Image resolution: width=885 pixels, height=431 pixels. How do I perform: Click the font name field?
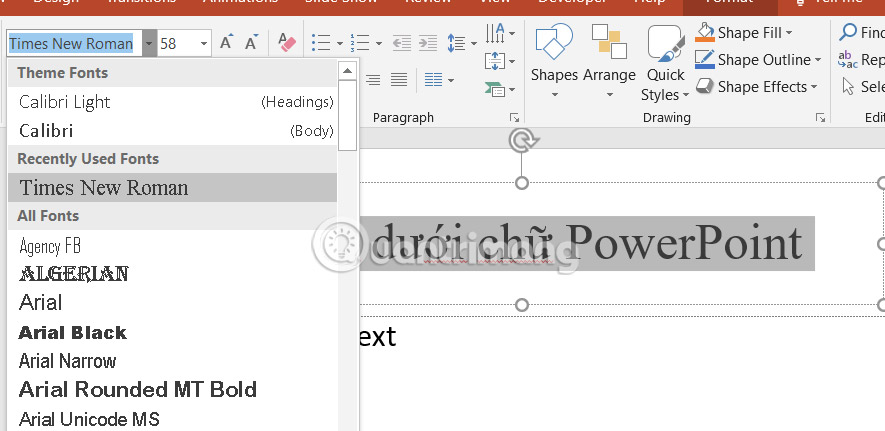click(75, 43)
